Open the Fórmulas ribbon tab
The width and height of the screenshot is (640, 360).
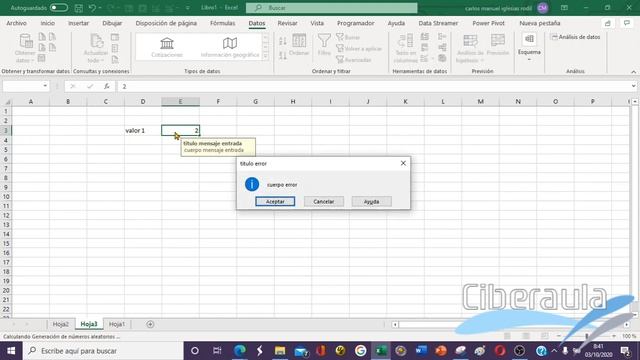pos(222,23)
